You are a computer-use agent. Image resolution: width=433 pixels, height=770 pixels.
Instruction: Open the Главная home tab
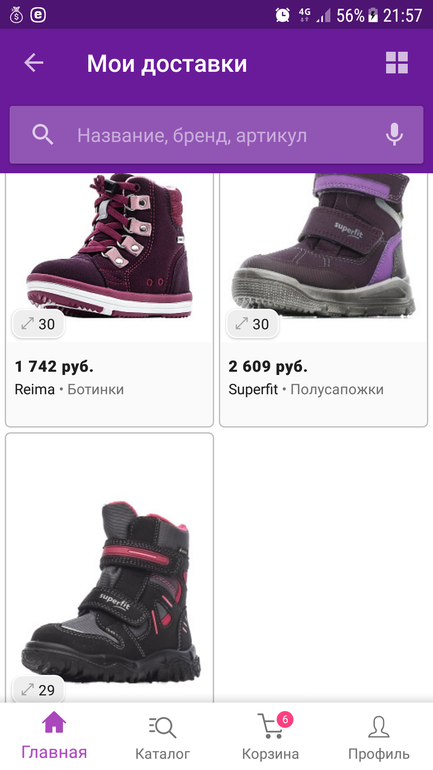tap(54, 736)
